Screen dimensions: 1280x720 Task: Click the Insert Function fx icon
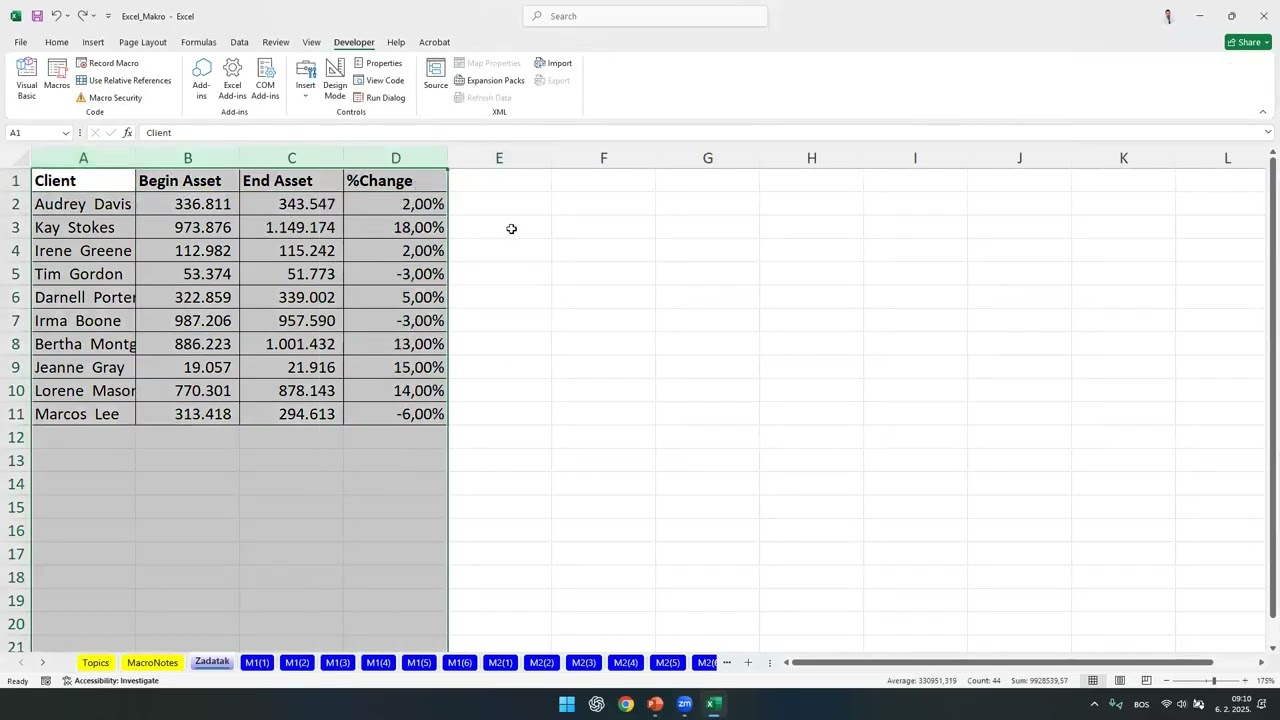pos(127,133)
